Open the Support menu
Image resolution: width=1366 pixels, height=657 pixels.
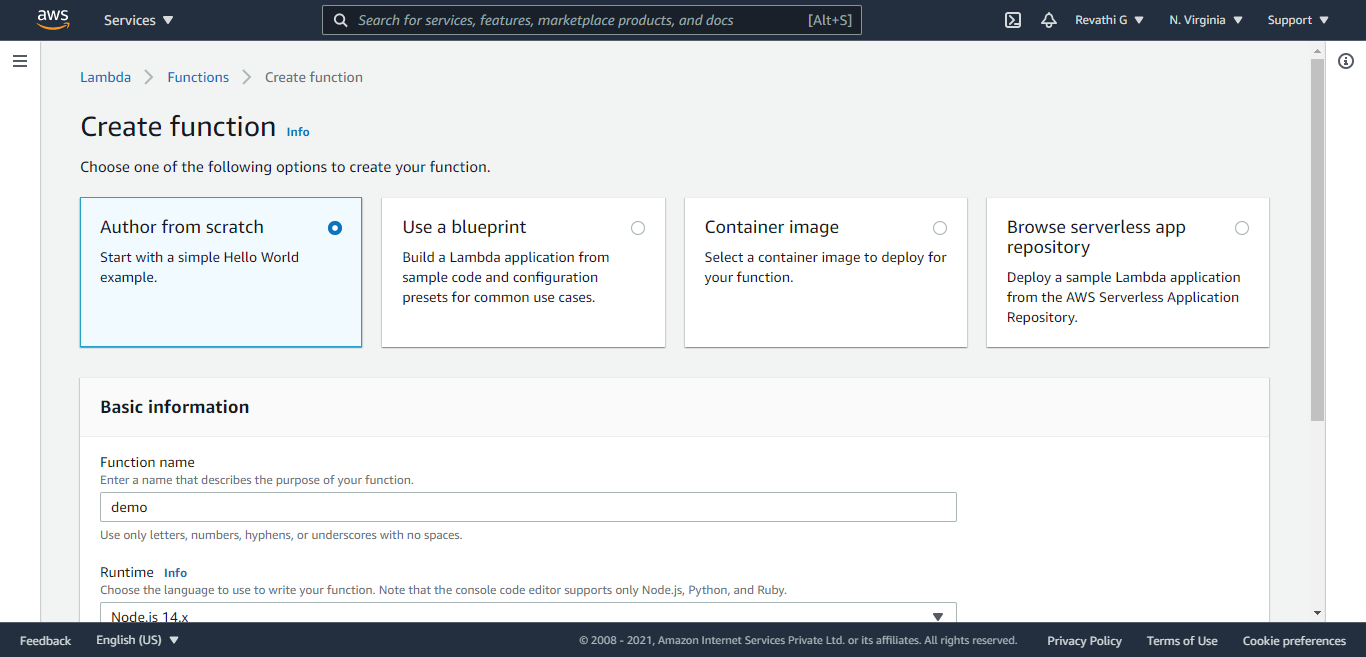click(1298, 20)
